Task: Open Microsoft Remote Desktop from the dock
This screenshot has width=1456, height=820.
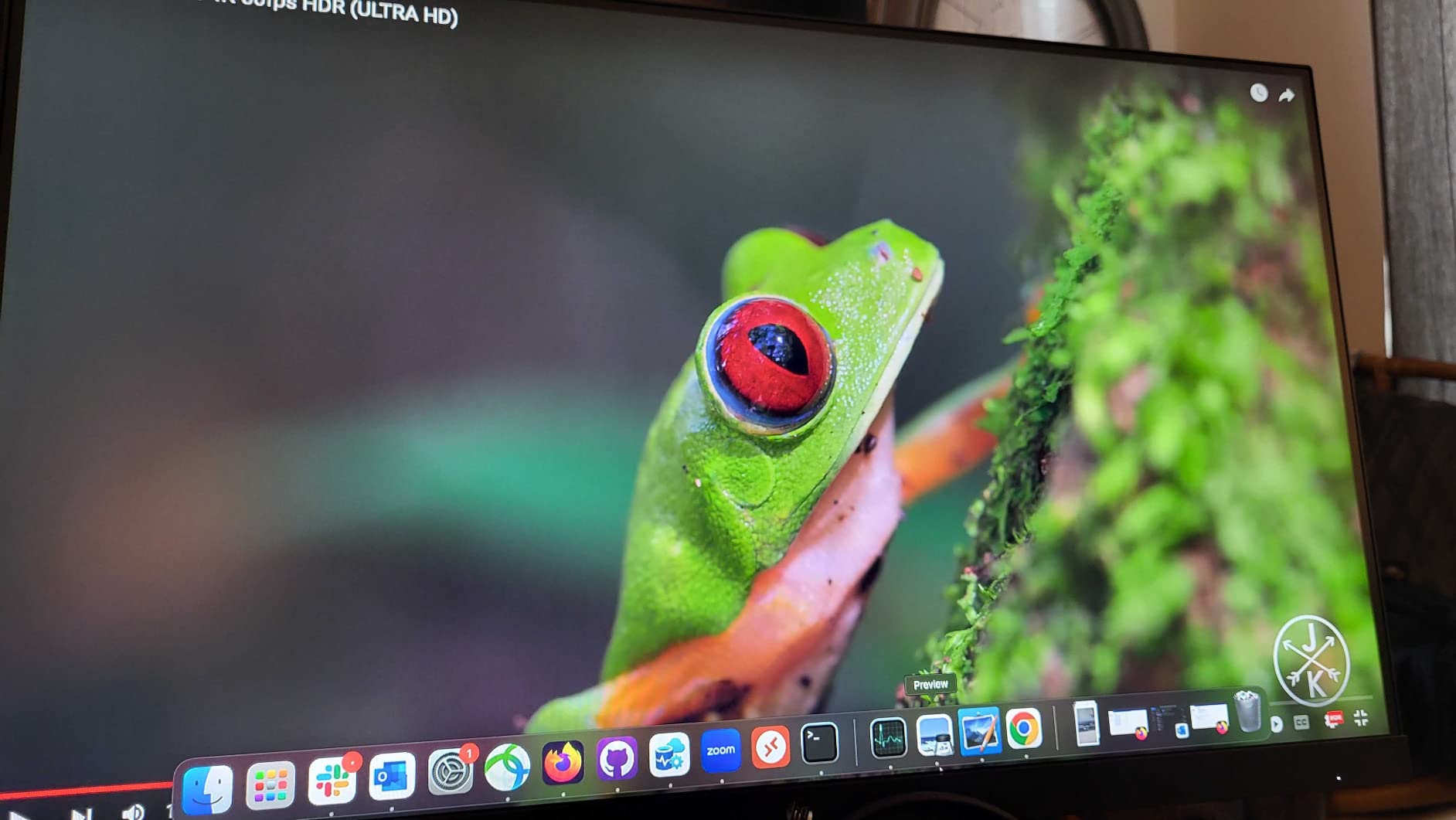Action: (771, 747)
